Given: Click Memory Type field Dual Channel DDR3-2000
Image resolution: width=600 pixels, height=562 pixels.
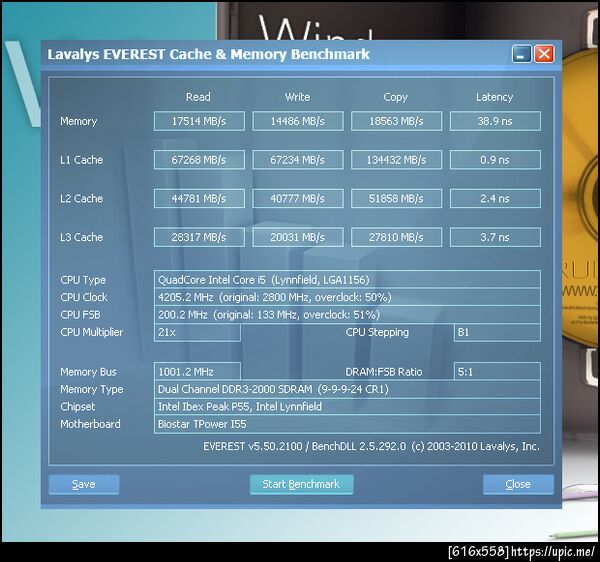Looking at the screenshot, I should [x=347, y=389].
